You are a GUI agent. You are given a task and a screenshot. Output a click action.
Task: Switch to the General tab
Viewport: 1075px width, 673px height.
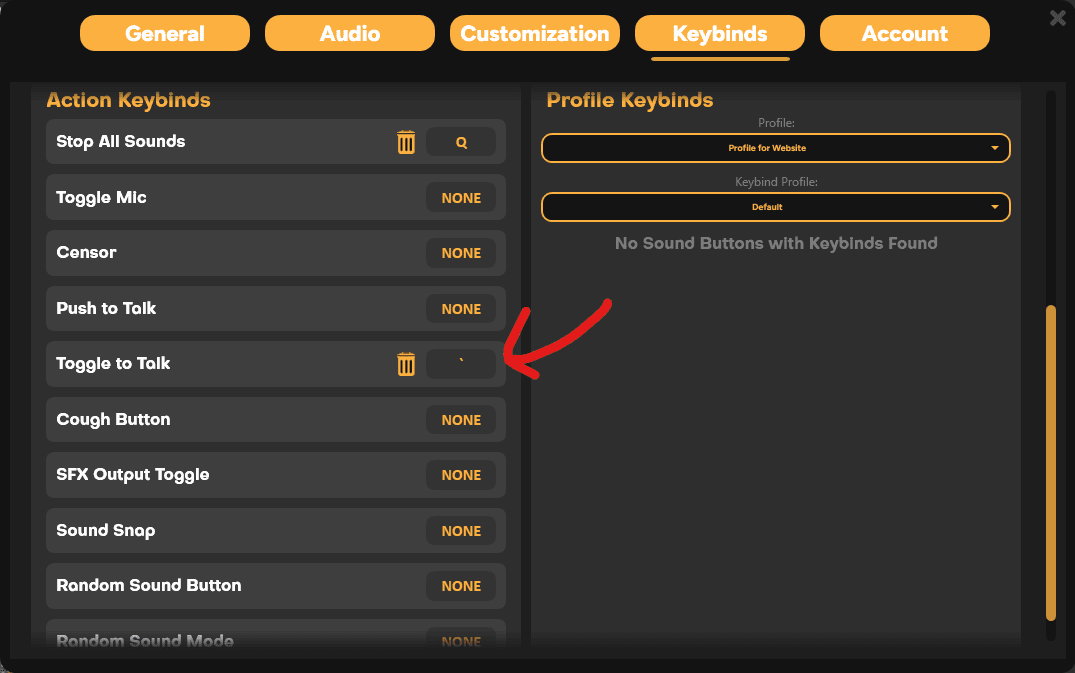164,33
